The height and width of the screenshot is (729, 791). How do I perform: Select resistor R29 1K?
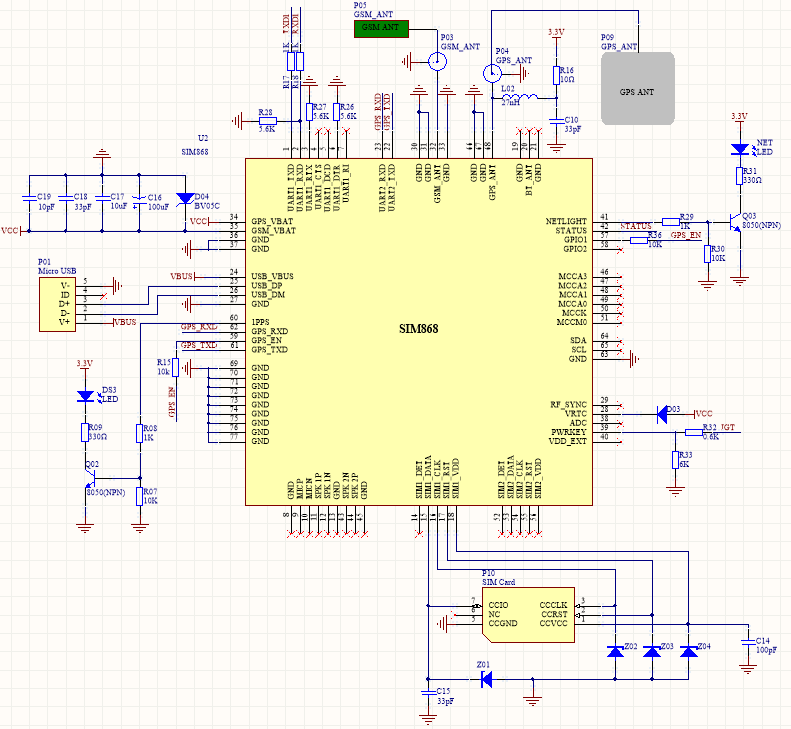coord(671,221)
